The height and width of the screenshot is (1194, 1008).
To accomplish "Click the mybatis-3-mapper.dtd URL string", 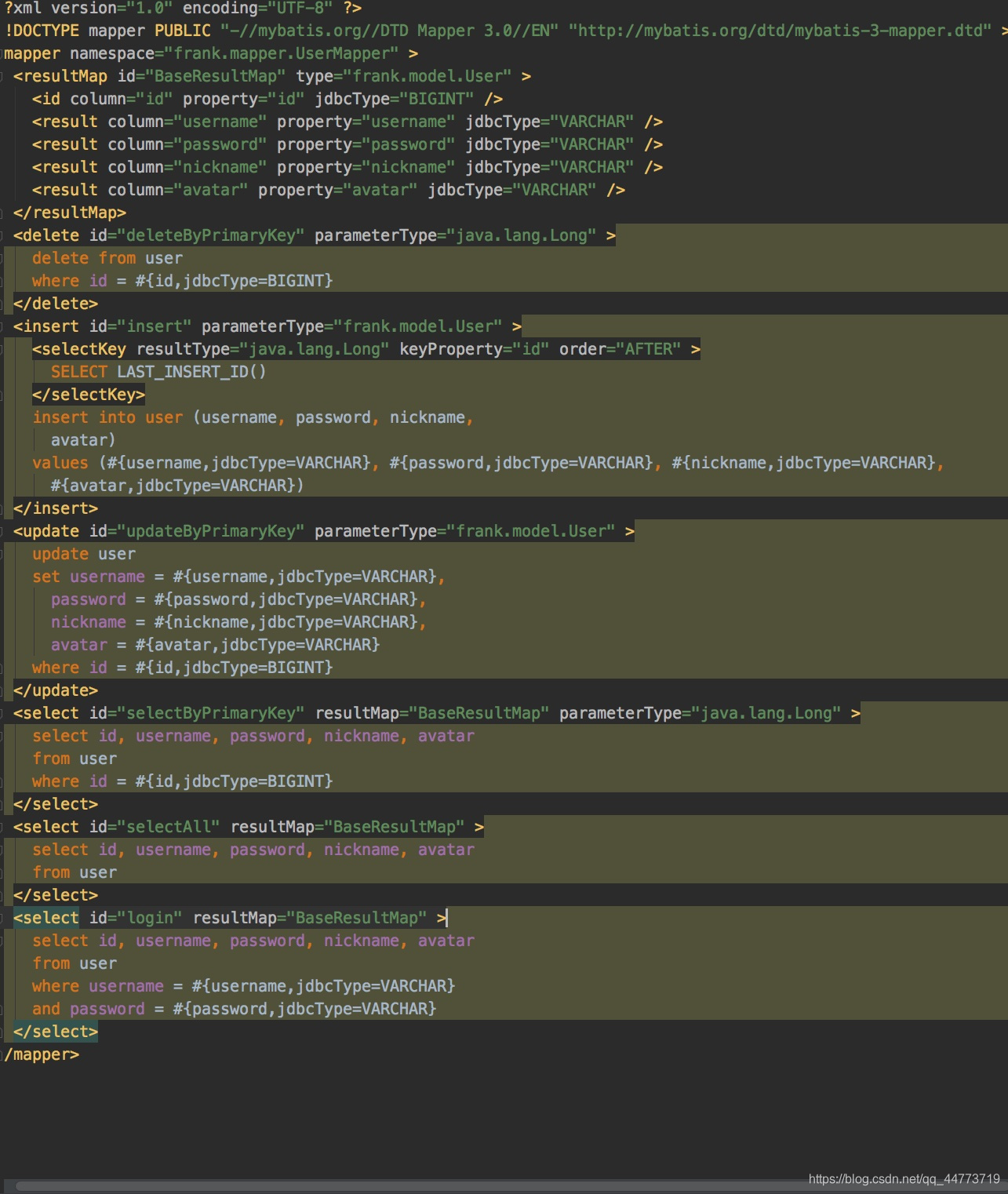I will (x=780, y=31).
